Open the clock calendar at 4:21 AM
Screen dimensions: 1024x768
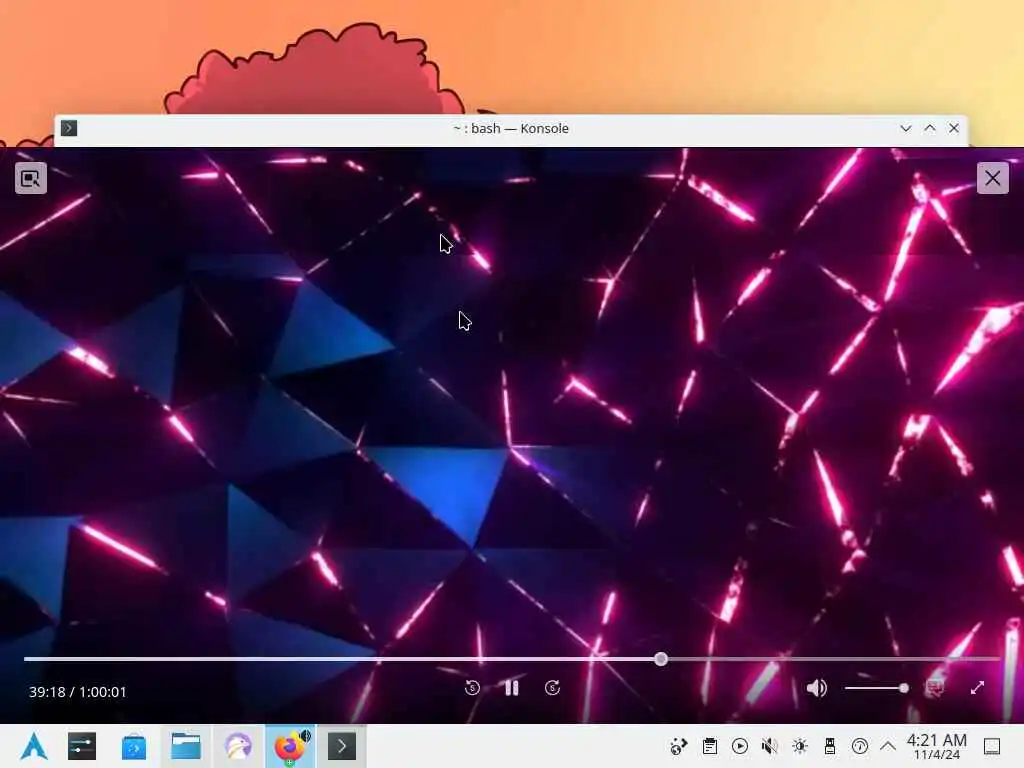click(936, 746)
